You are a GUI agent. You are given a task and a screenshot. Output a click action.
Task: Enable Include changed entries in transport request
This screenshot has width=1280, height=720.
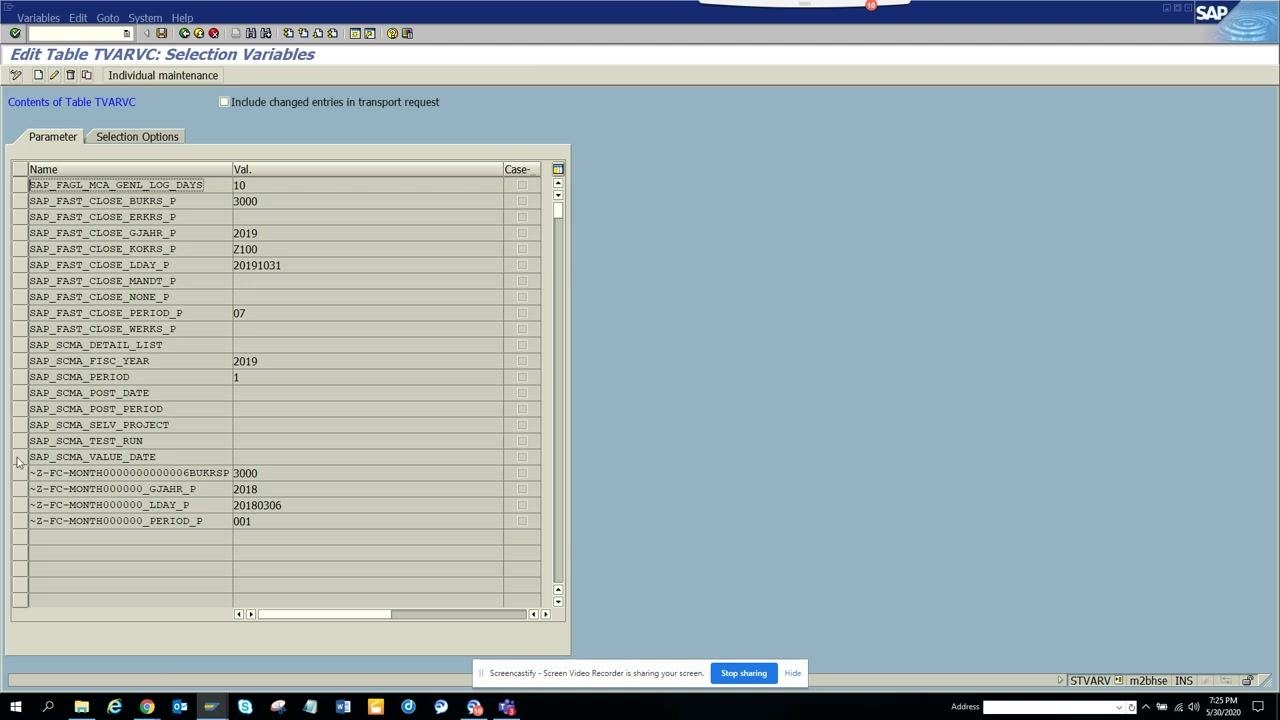coord(224,102)
